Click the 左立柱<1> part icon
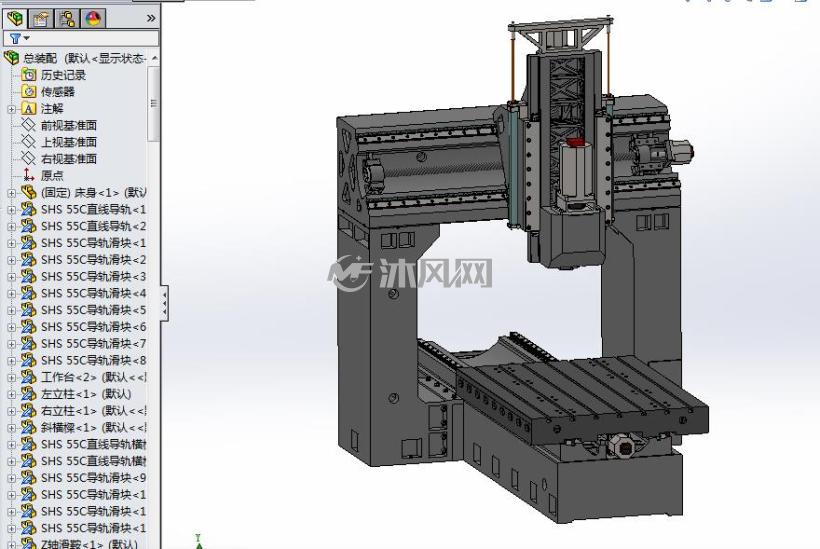This screenshot has width=820, height=549. point(28,393)
